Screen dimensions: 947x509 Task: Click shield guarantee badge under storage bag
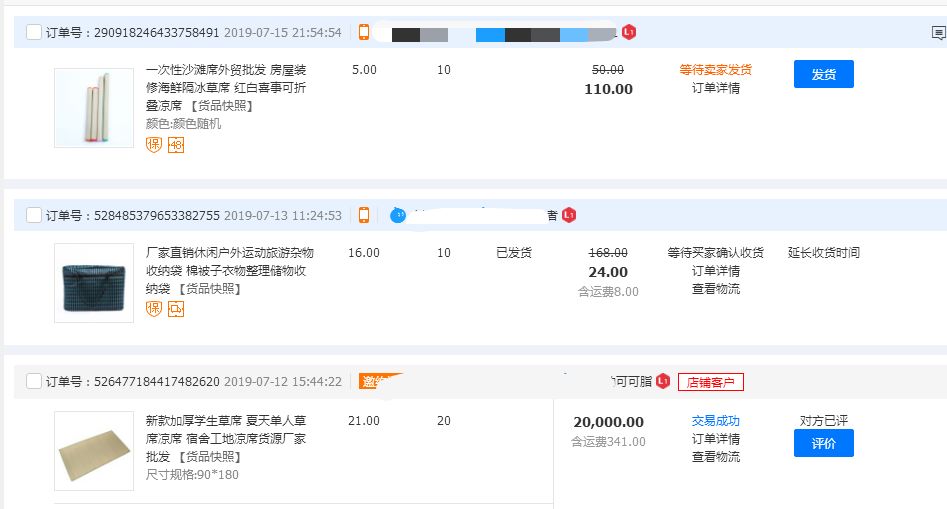coord(154,309)
